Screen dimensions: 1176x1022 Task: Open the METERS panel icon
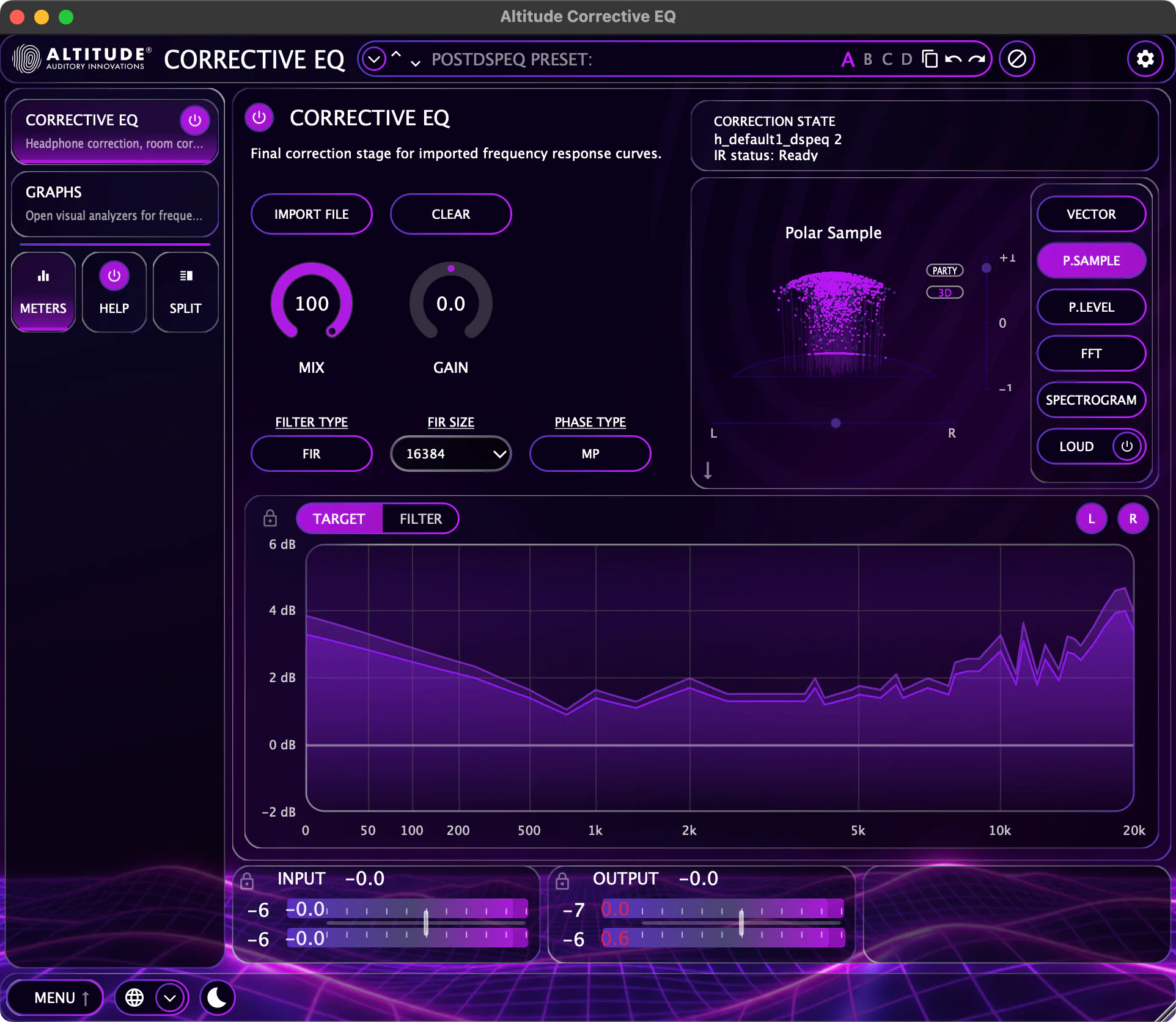point(43,292)
